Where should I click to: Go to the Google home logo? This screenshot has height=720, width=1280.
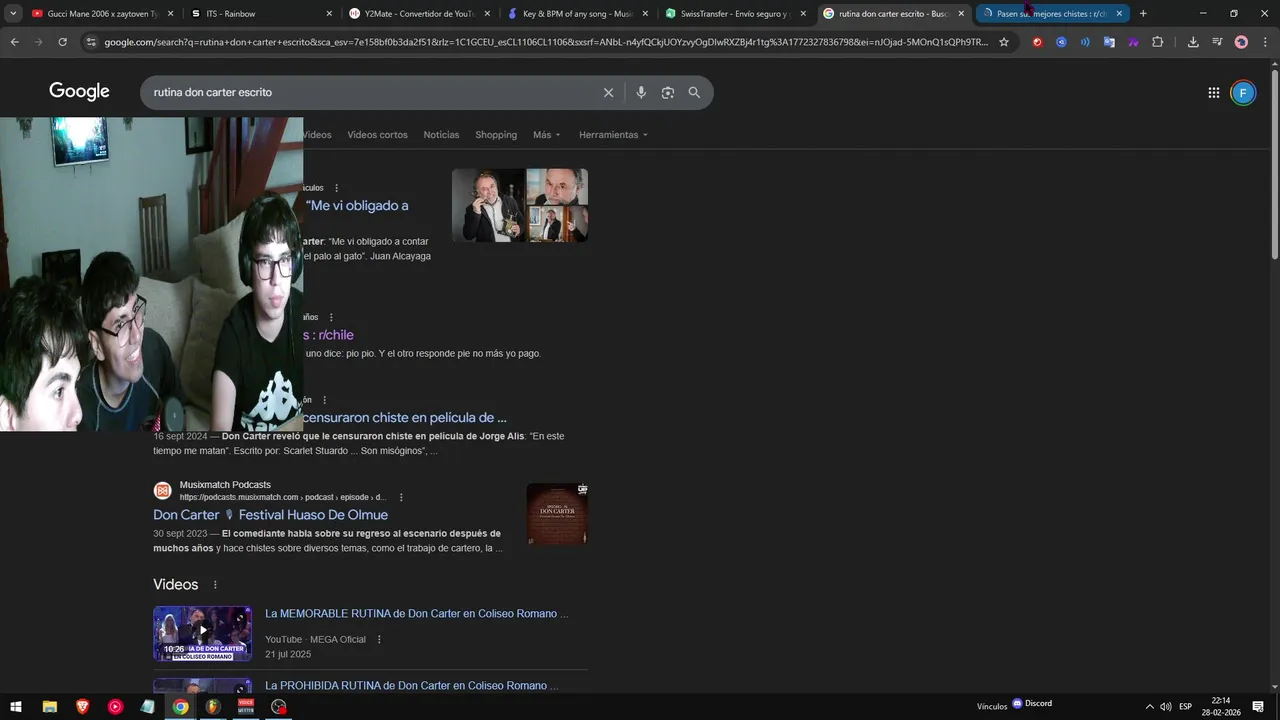click(79, 92)
